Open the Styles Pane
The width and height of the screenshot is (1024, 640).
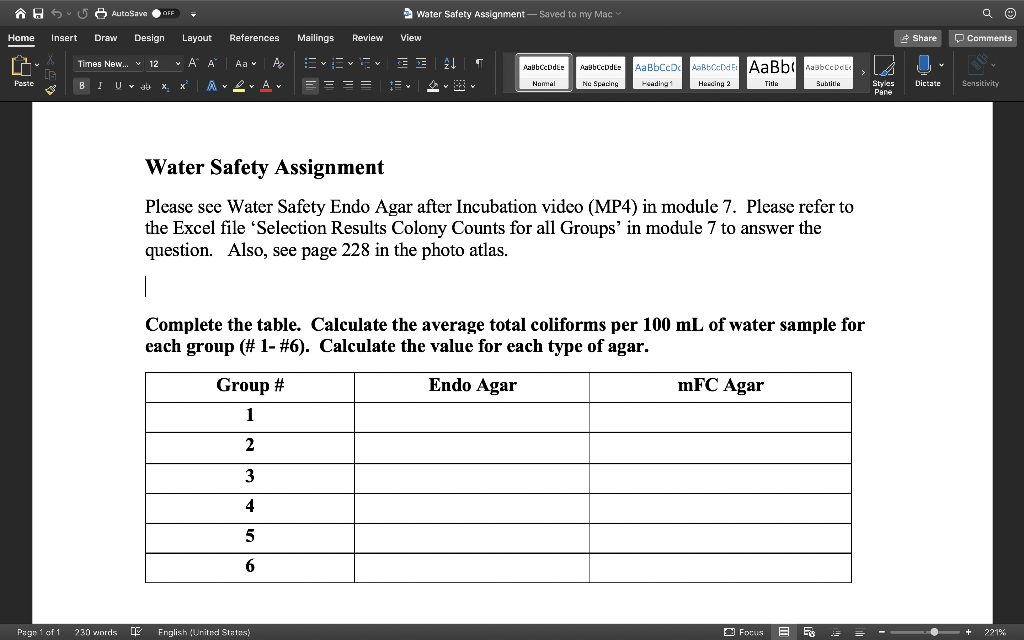click(x=884, y=72)
